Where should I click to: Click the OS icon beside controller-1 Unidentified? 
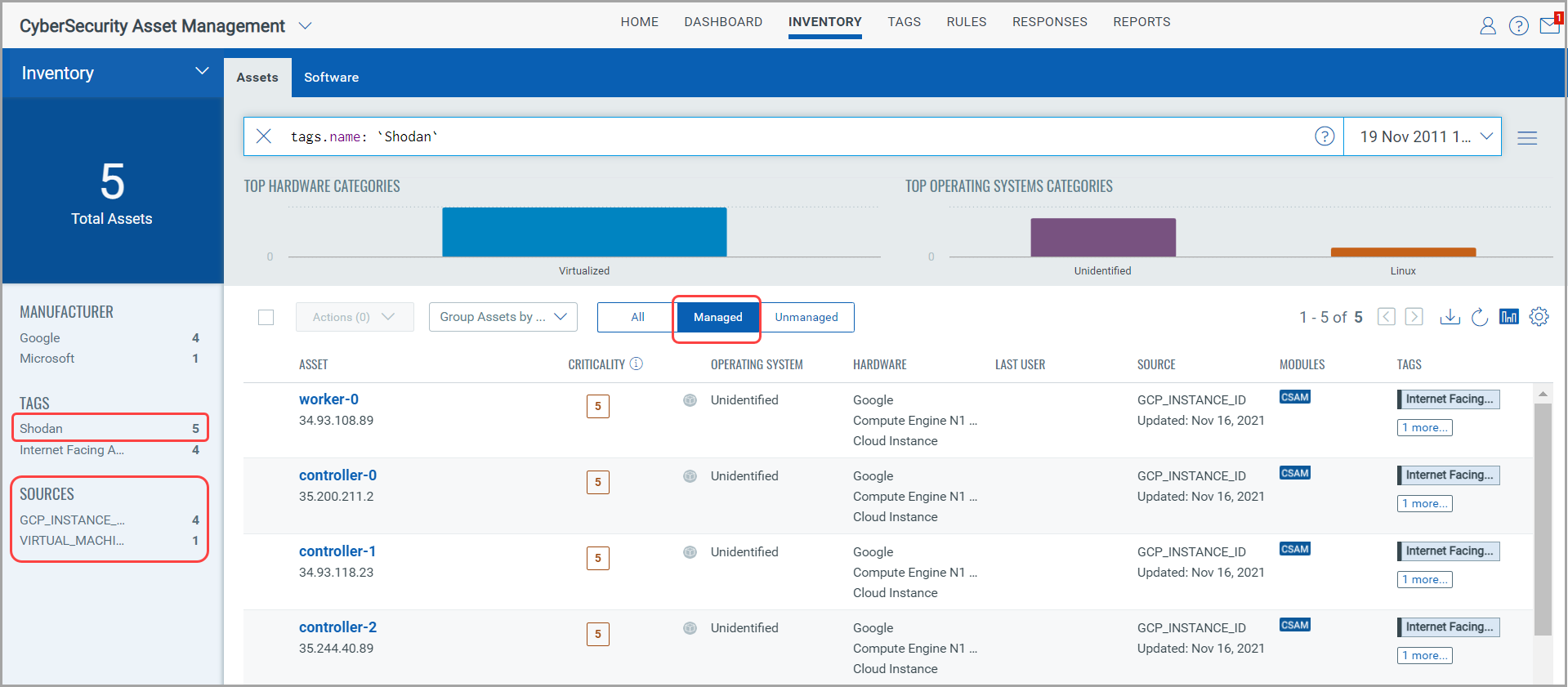click(690, 552)
